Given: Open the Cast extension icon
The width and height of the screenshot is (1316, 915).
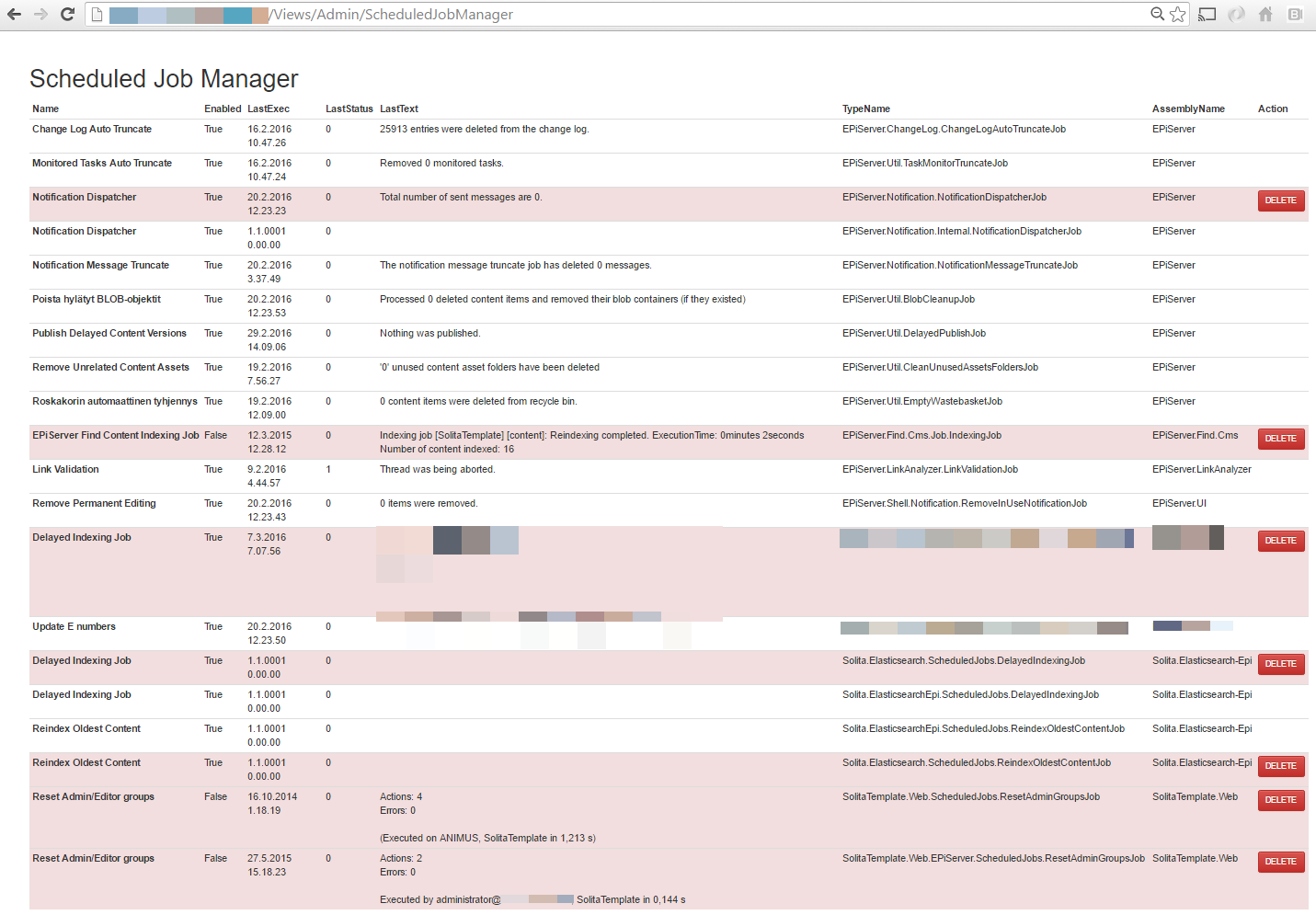Looking at the screenshot, I should point(1207,14).
